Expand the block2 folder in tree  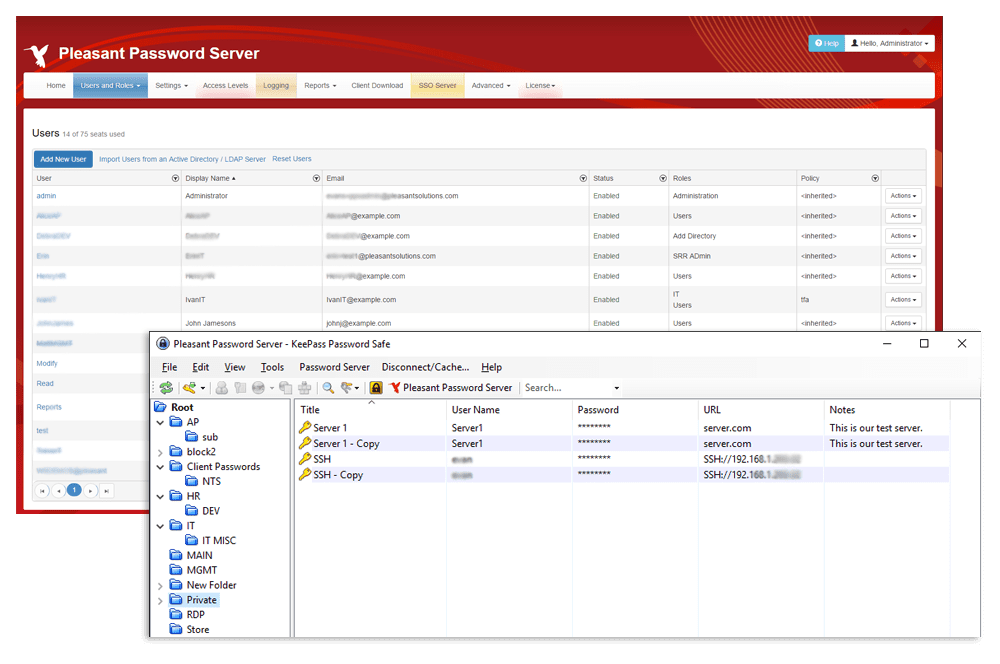coord(160,452)
